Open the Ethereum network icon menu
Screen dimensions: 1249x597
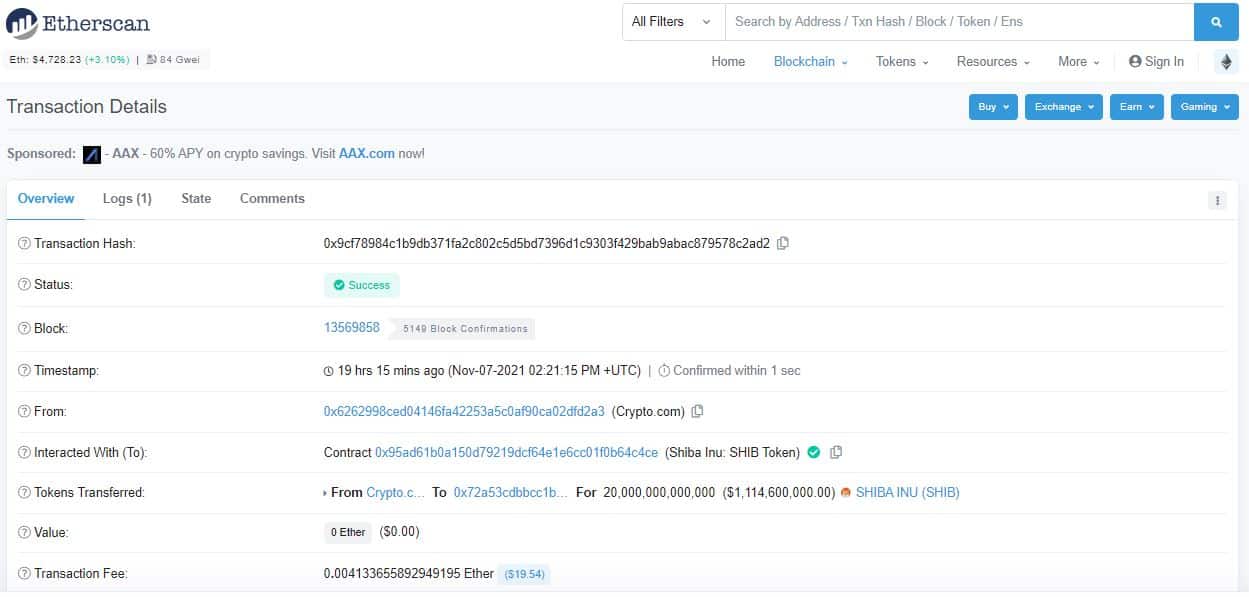coord(1226,62)
